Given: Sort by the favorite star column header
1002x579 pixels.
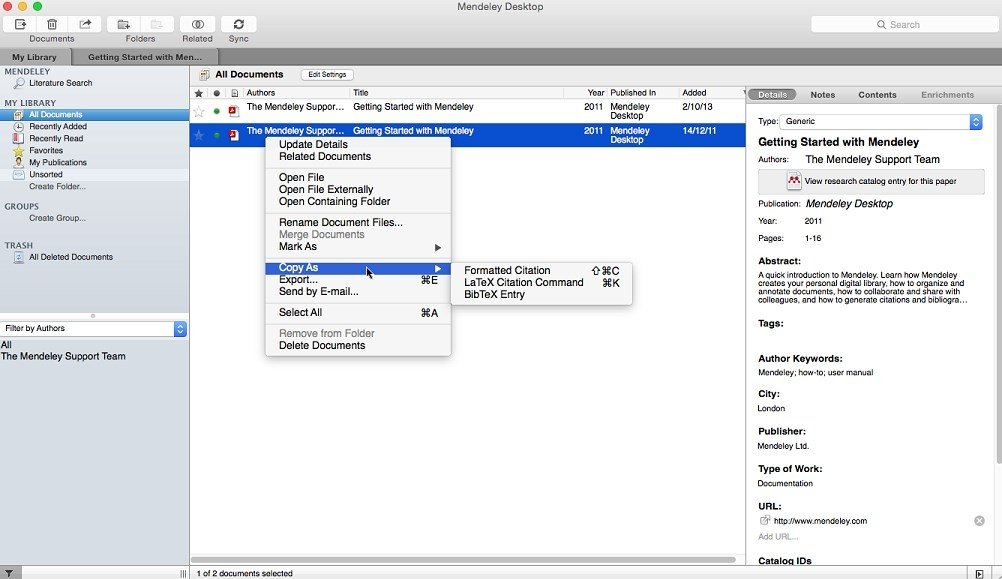Looking at the screenshot, I should coord(199,93).
